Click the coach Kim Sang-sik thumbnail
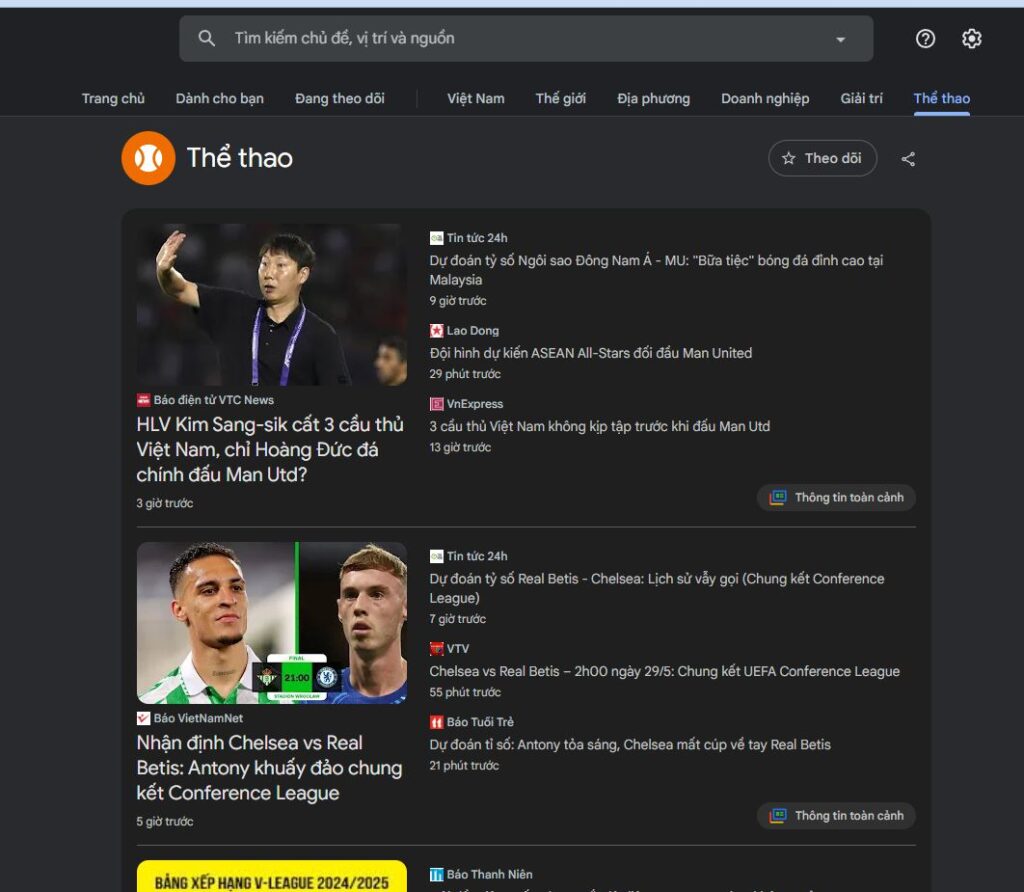1024x892 pixels. (272, 304)
